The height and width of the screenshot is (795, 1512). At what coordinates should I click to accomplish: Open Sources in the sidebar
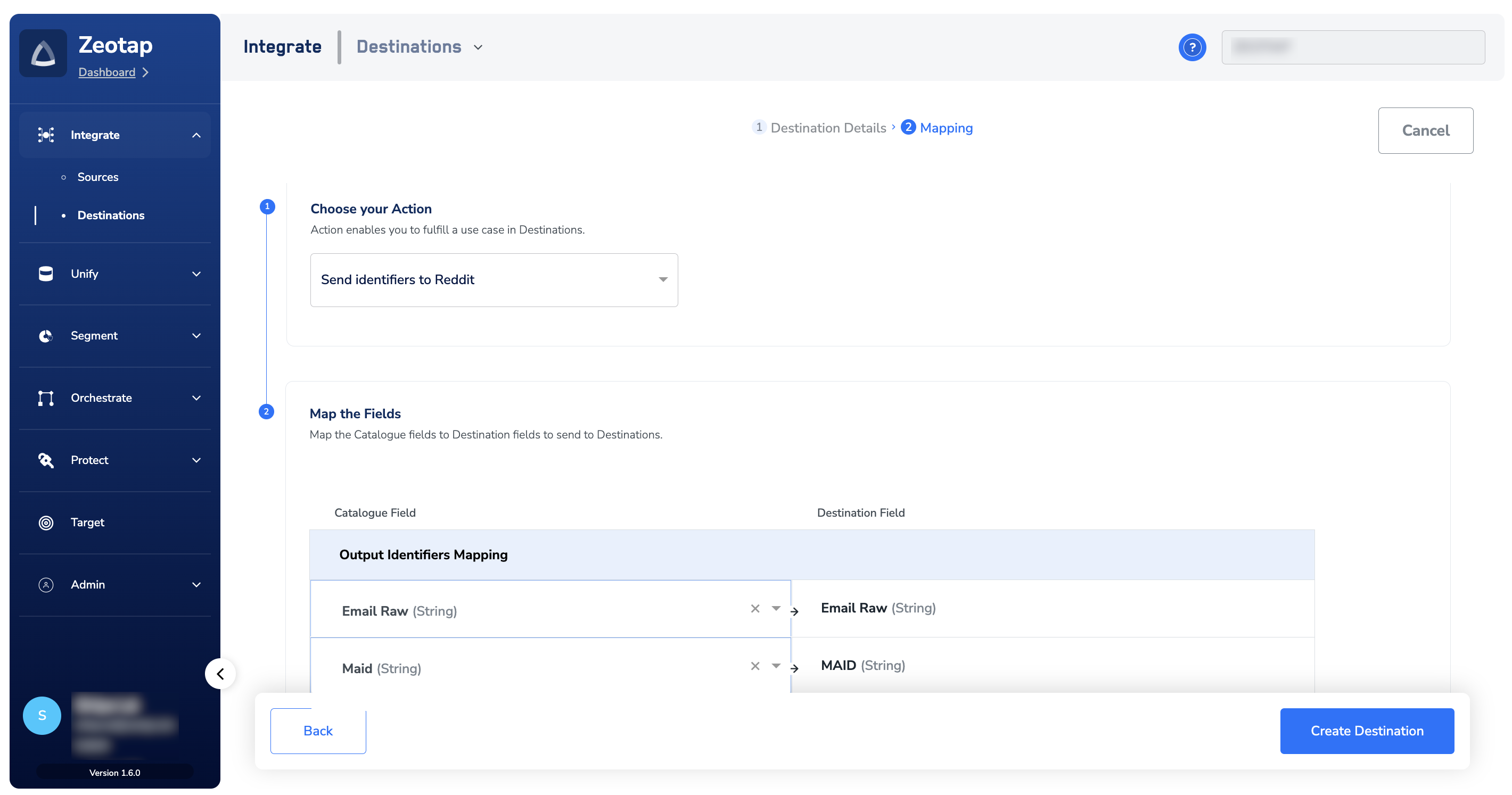[97, 177]
